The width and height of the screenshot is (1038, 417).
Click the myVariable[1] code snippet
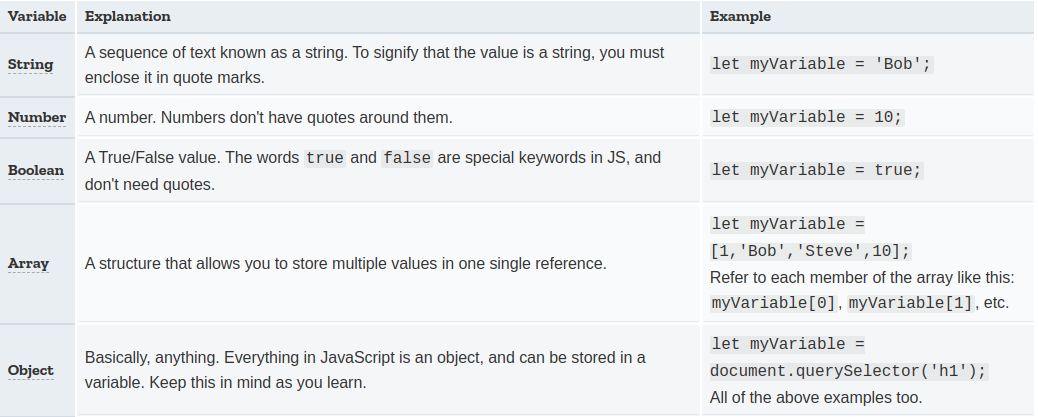[910, 303]
